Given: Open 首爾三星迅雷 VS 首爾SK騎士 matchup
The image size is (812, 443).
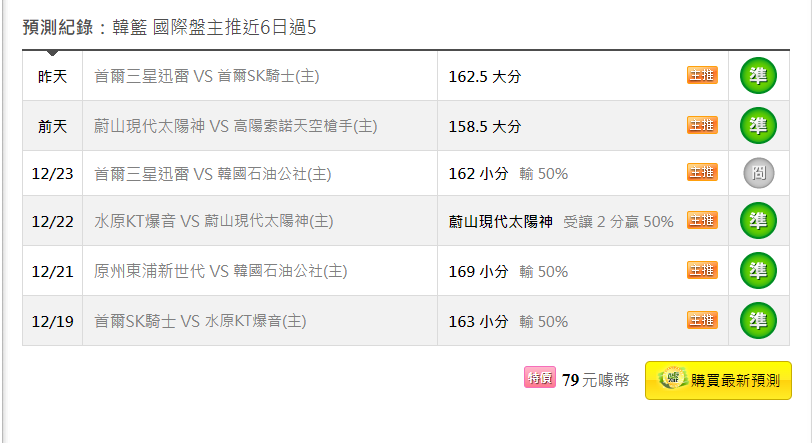Looking at the screenshot, I should (207, 76).
